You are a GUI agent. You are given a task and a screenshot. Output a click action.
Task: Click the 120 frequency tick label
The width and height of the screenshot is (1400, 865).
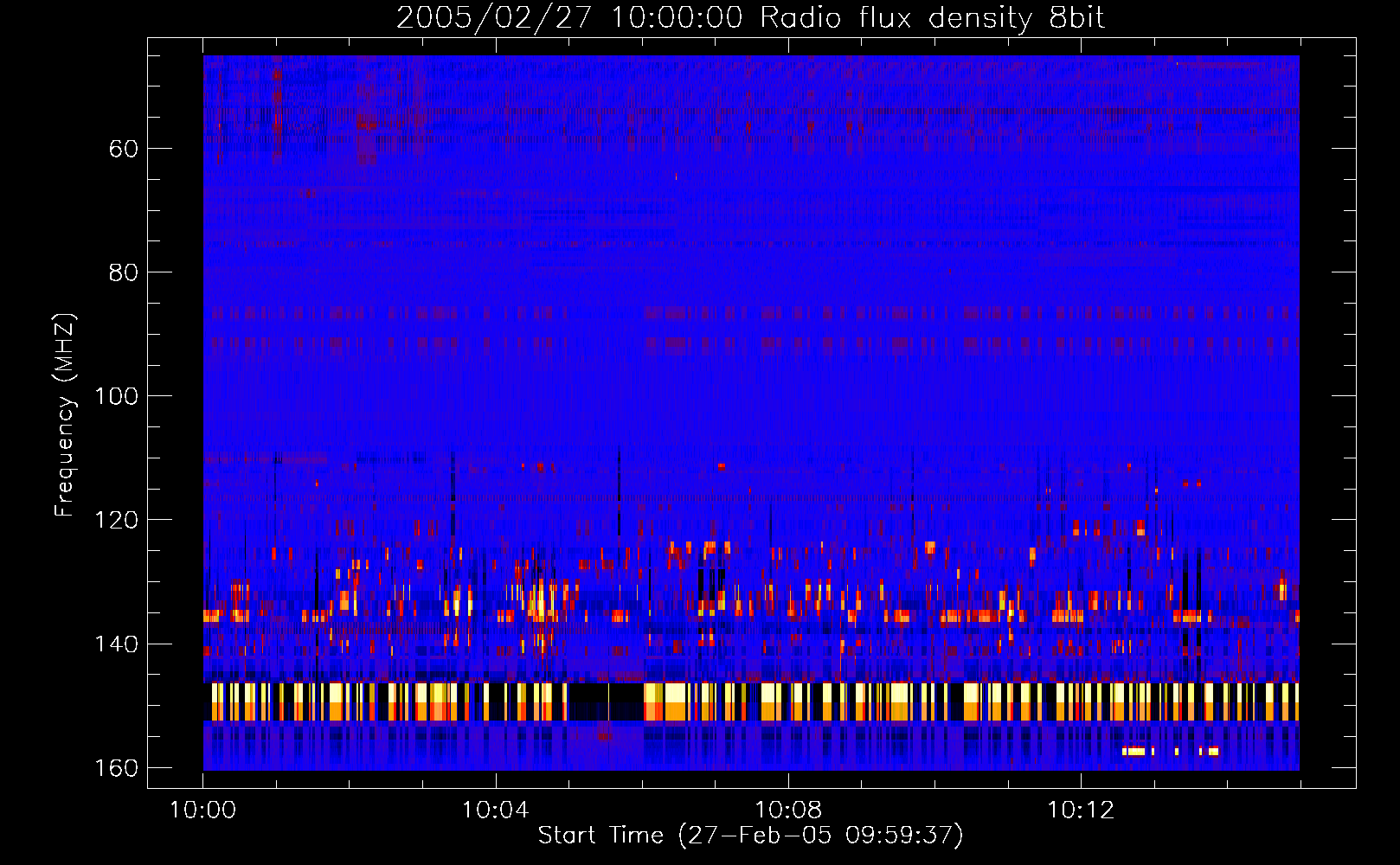pos(116,520)
